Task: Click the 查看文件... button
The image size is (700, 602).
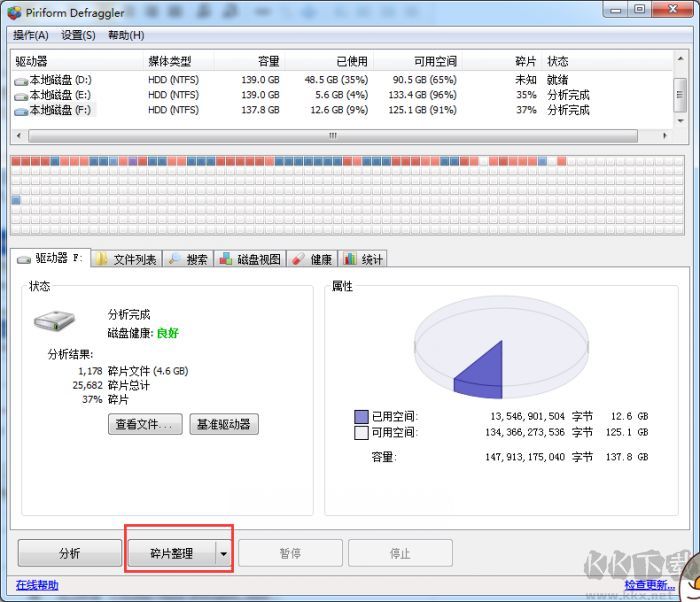Action: [x=145, y=424]
